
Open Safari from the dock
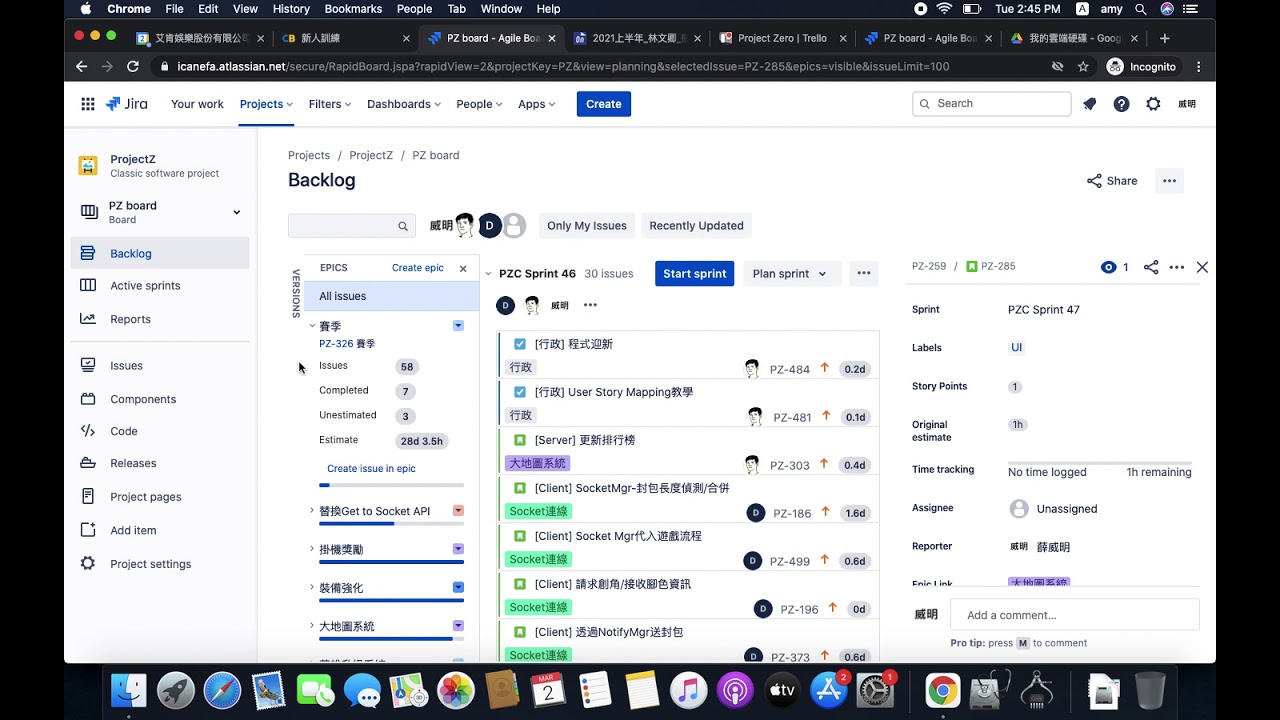point(222,690)
